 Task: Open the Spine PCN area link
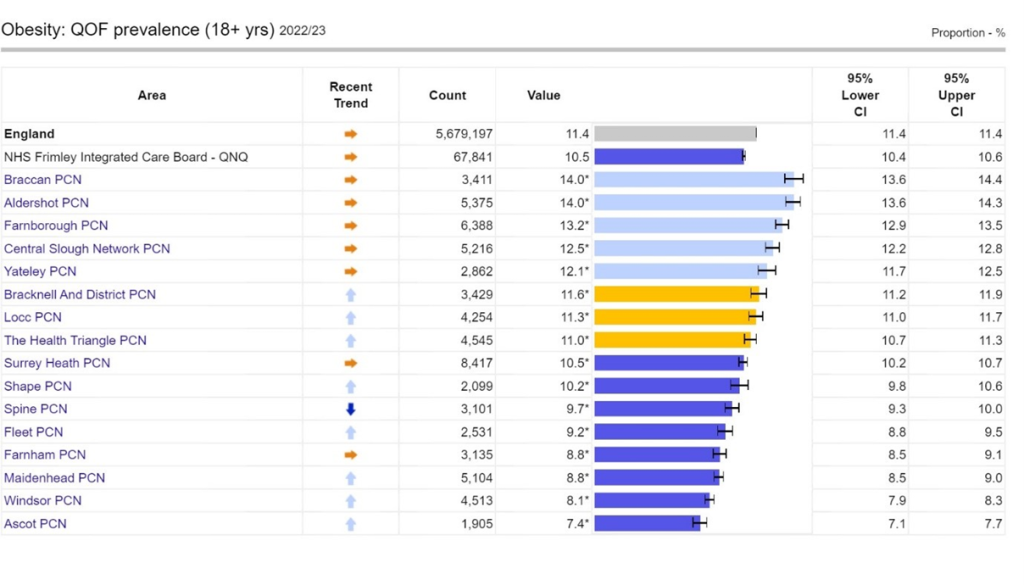point(35,409)
